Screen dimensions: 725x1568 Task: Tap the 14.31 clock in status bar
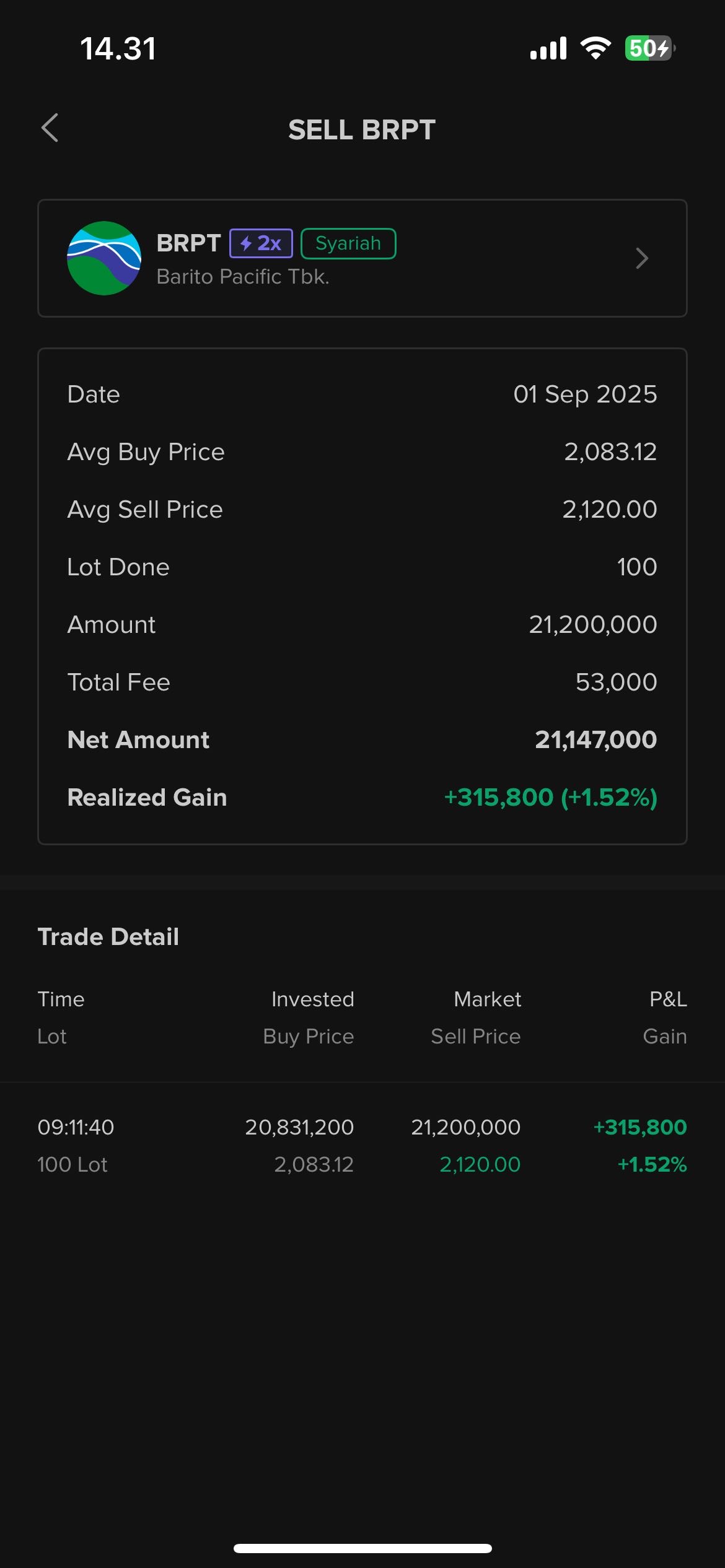coord(118,48)
